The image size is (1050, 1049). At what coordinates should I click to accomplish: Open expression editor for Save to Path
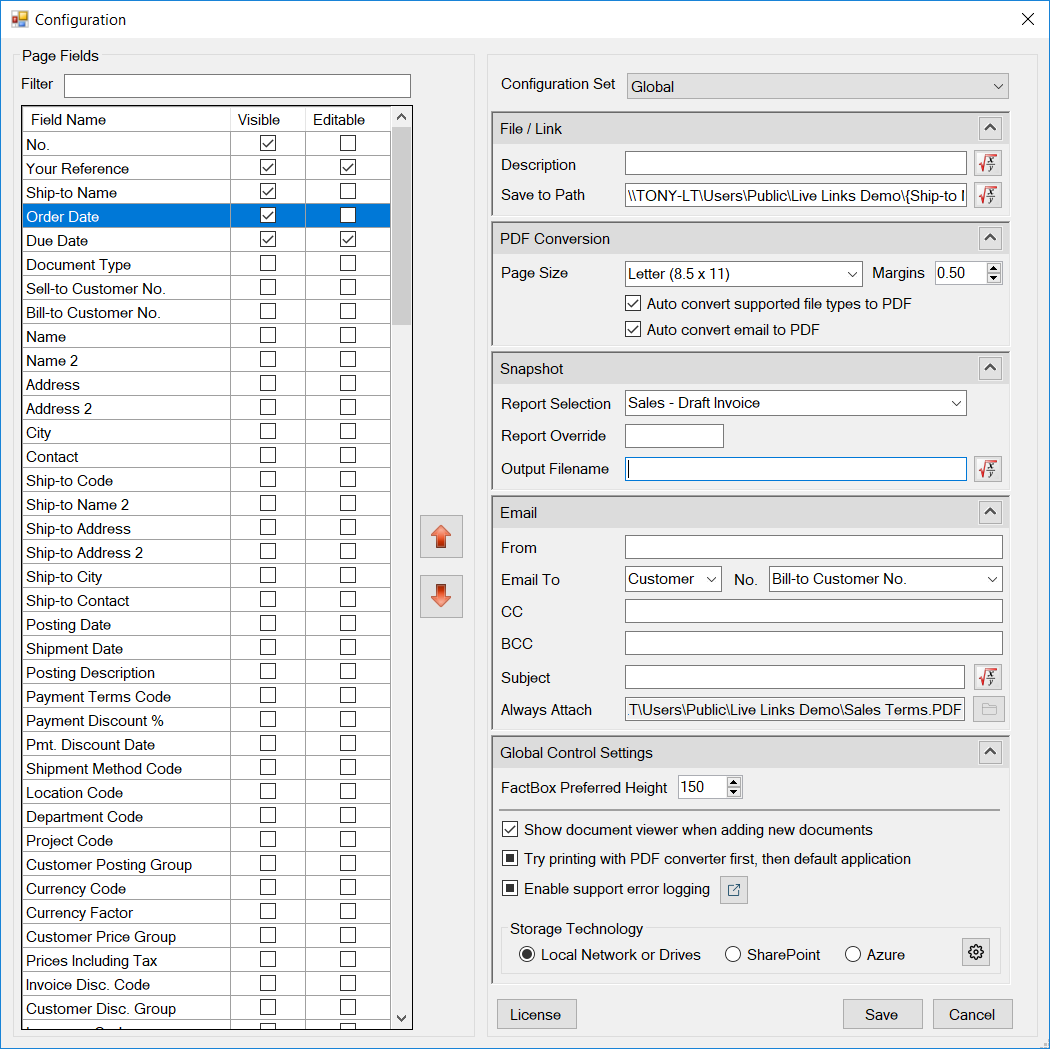(988, 195)
